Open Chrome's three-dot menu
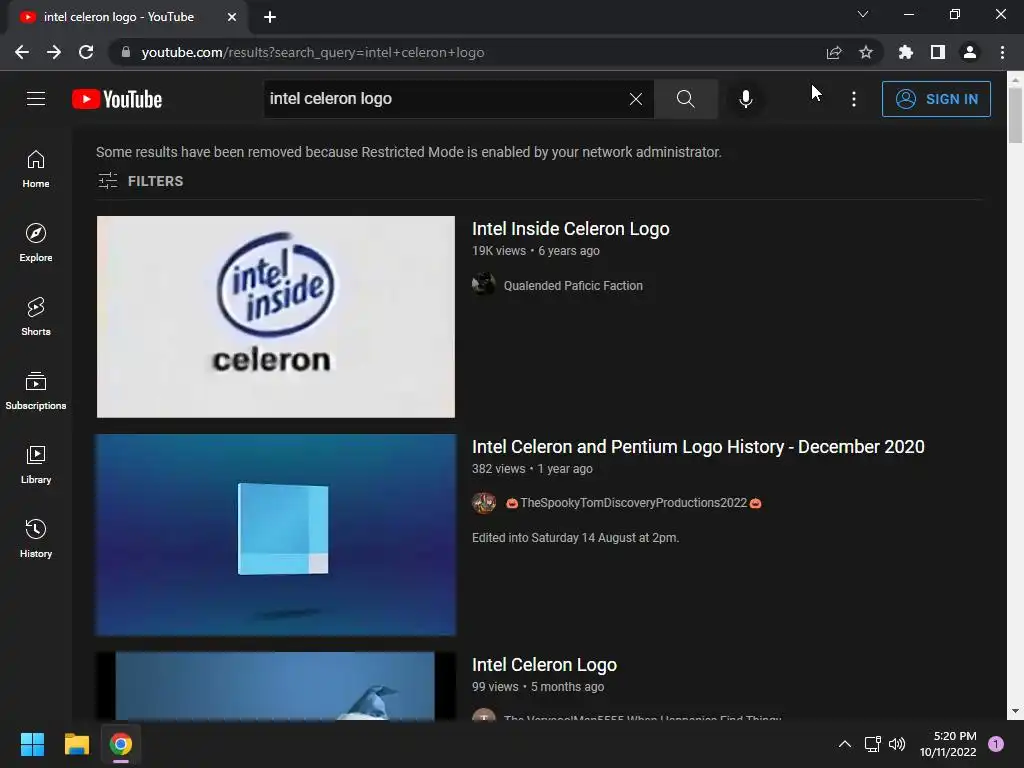This screenshot has height=768, width=1024. pyautogui.click(x=1002, y=52)
